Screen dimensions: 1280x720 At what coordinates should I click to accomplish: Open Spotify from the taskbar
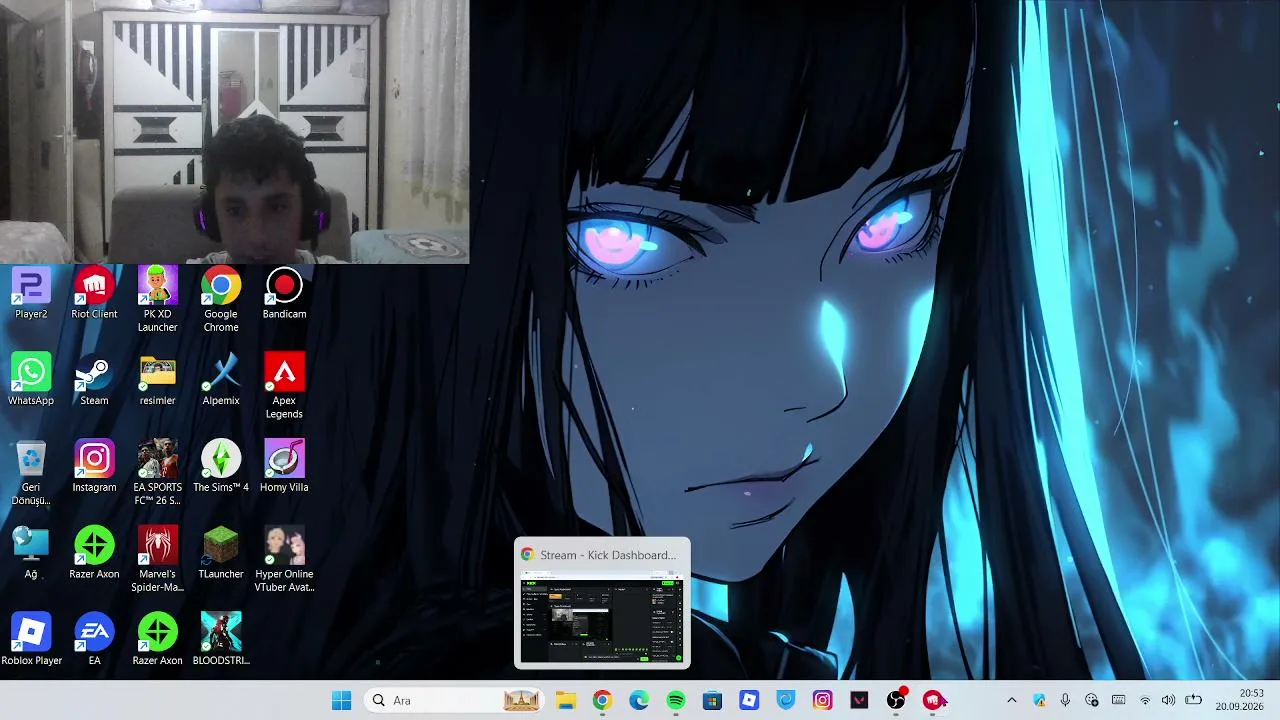pos(676,700)
